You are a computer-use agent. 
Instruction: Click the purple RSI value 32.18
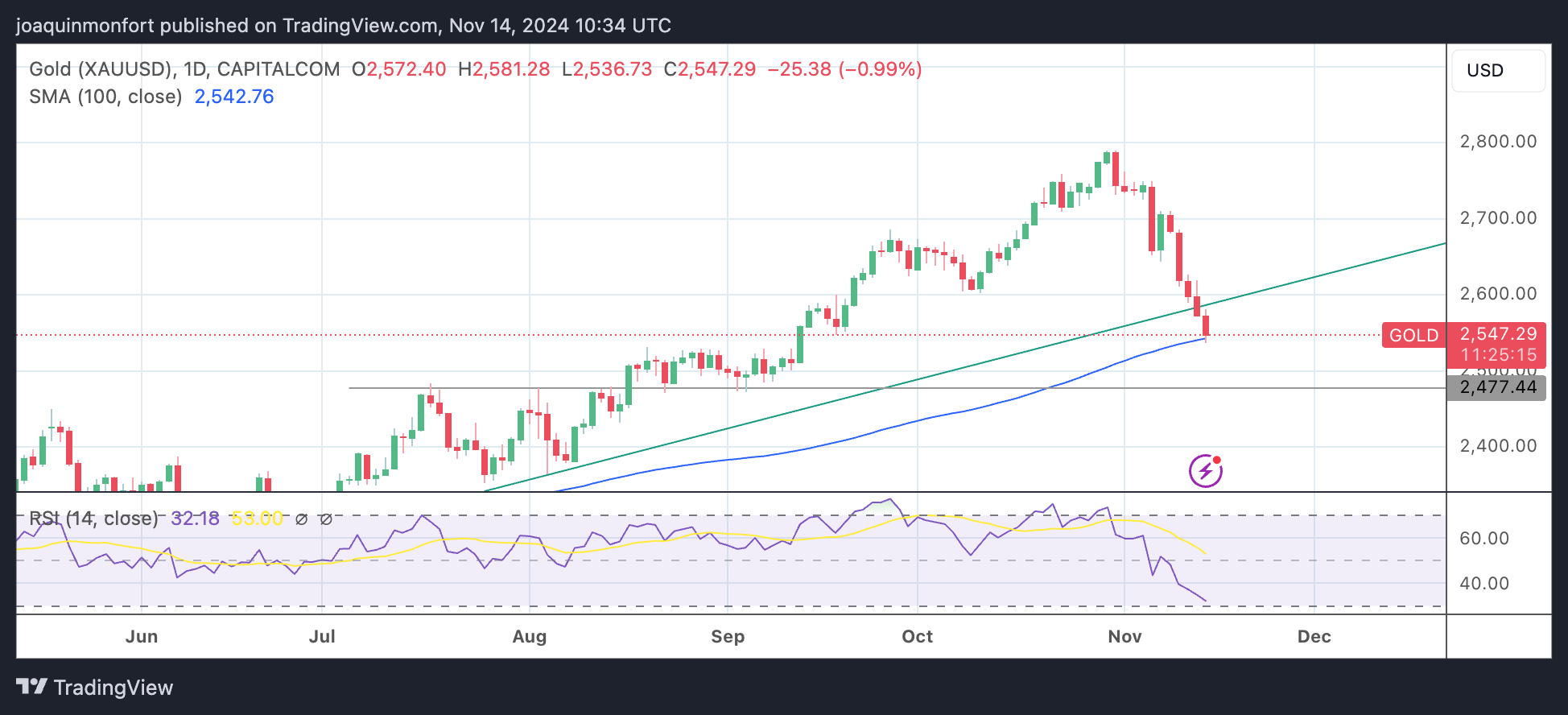(195, 519)
